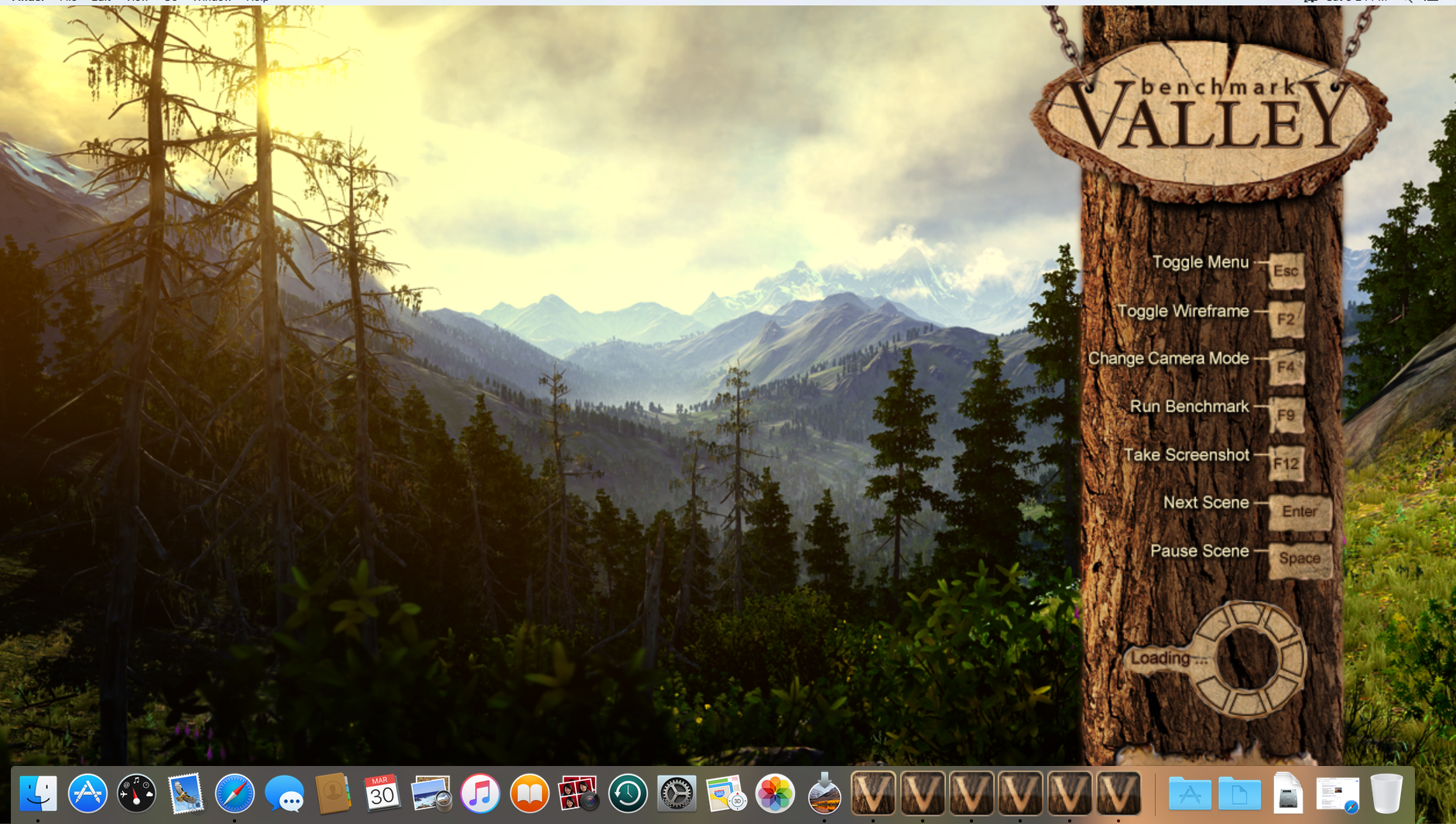This screenshot has width=1456, height=824.
Task: Launch the Maps app from the dock
Action: [726, 793]
